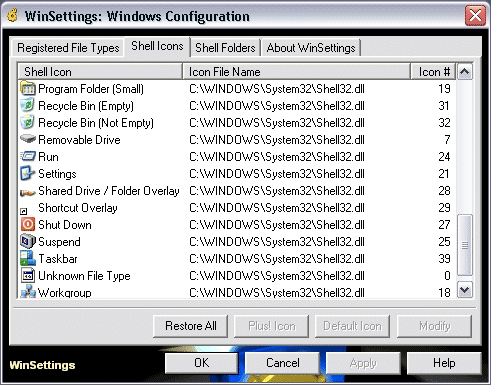
Task: Click icon number 29 in Shortcut Overlay row
Action: tap(444, 208)
